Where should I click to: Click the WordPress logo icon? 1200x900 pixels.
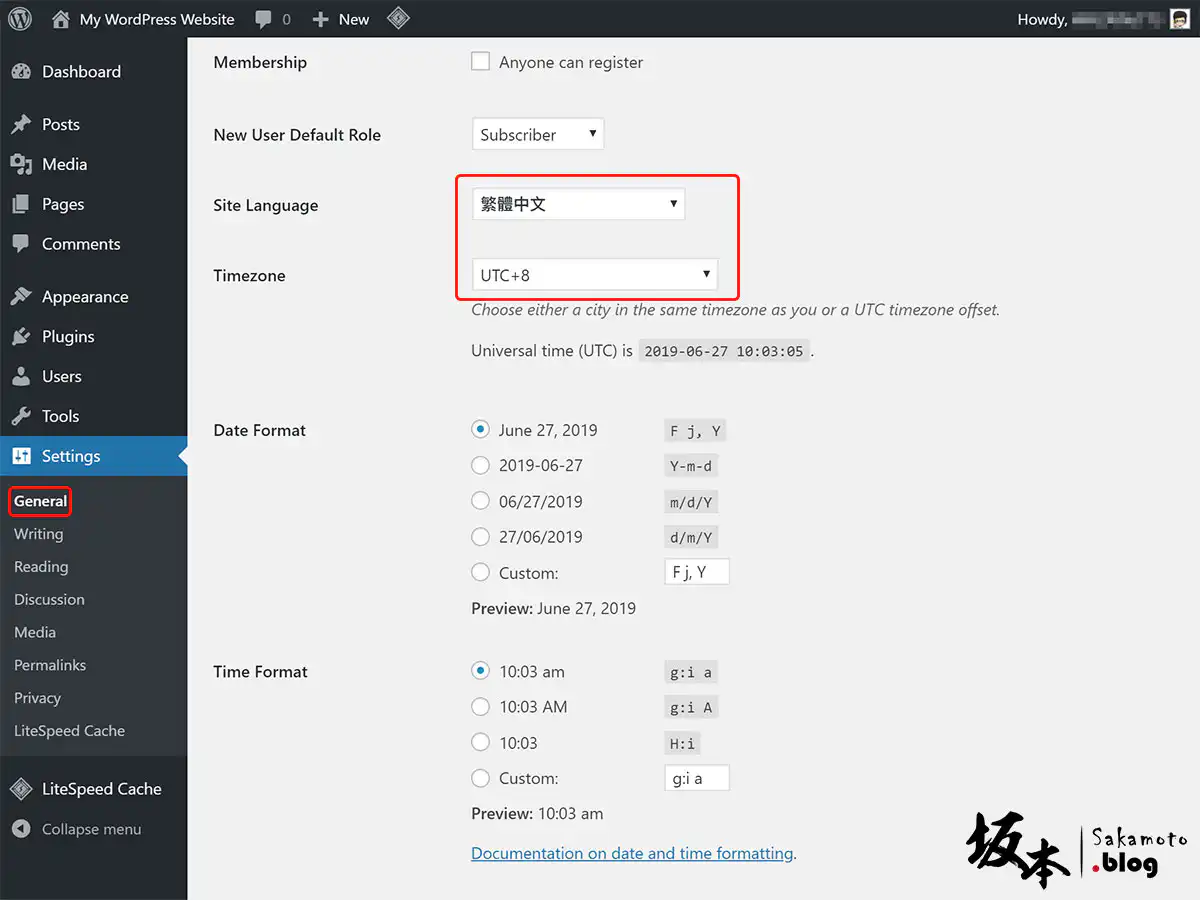[20, 19]
